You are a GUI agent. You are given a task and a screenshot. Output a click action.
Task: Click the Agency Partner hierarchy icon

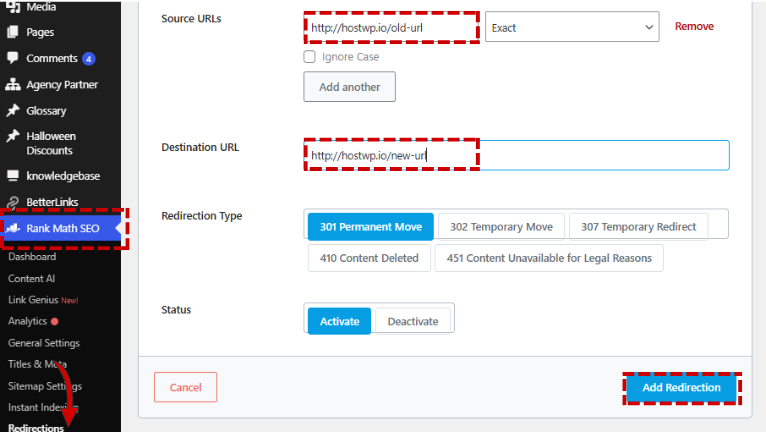point(13,85)
